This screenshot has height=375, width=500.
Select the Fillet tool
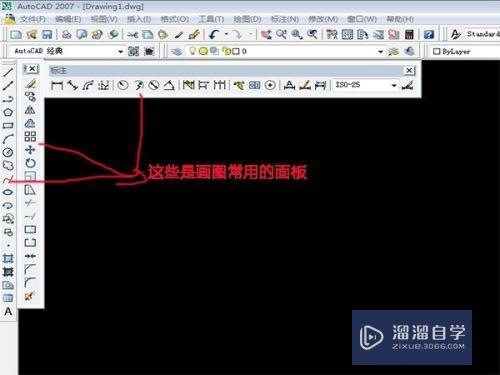(30, 282)
